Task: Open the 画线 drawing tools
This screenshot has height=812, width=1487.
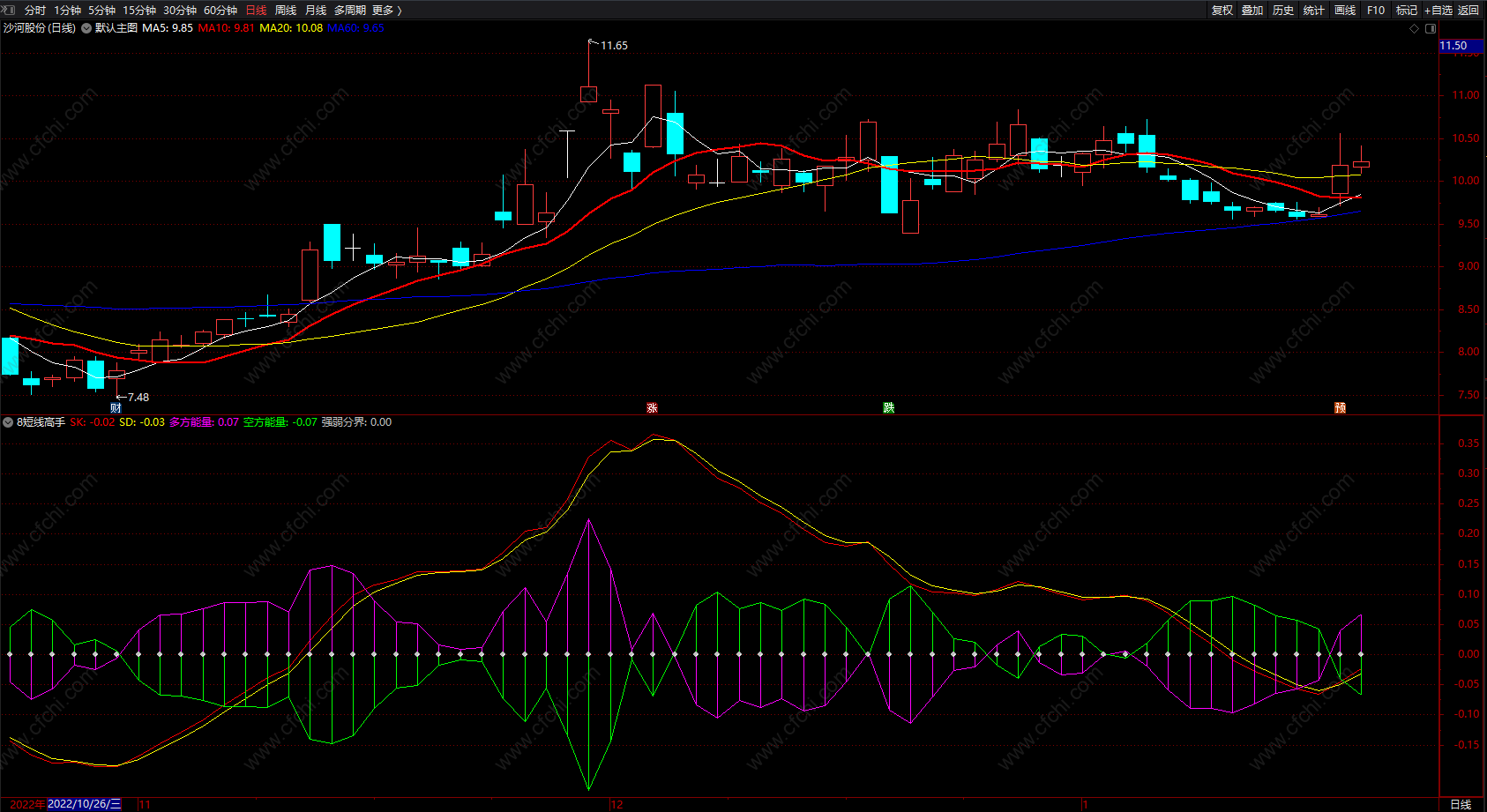Action: click(x=1345, y=10)
